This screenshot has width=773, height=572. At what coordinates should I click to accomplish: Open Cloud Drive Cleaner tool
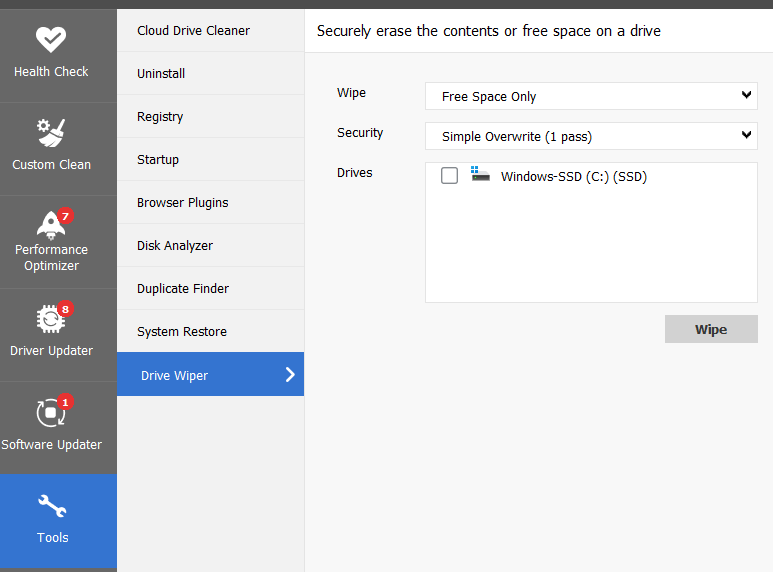(x=193, y=31)
